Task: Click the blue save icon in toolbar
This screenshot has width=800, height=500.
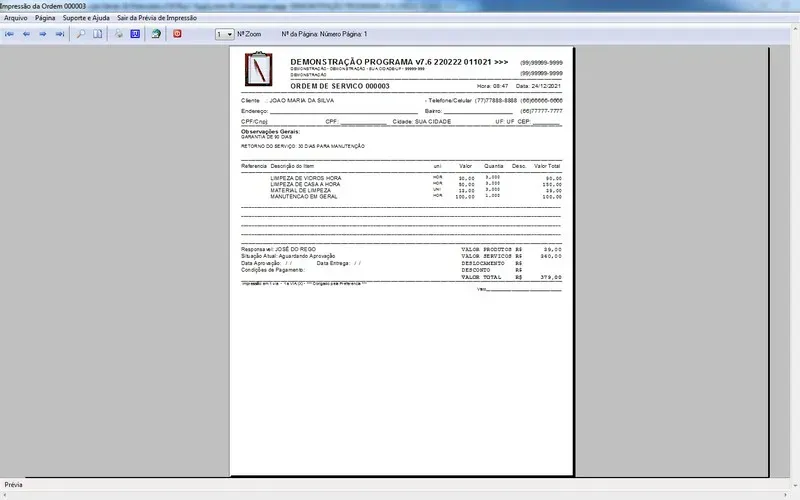Action: pyautogui.click(x=134, y=34)
